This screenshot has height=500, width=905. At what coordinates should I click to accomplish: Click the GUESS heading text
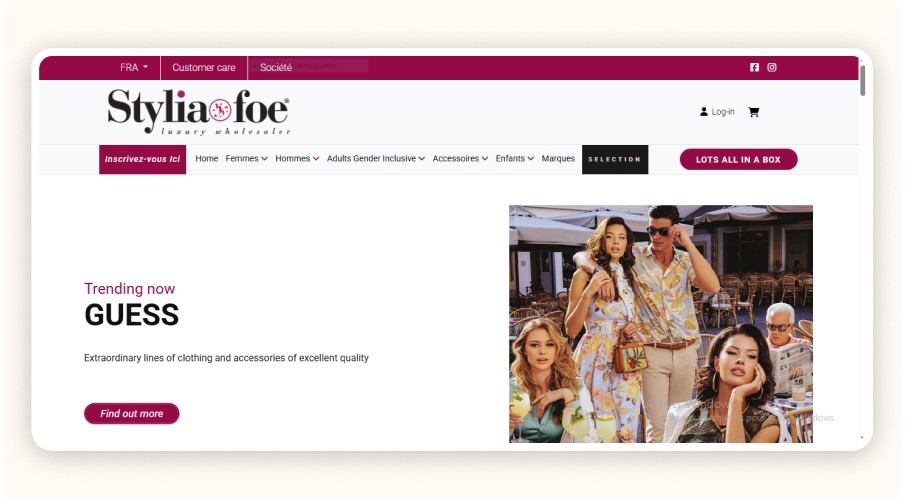point(132,315)
